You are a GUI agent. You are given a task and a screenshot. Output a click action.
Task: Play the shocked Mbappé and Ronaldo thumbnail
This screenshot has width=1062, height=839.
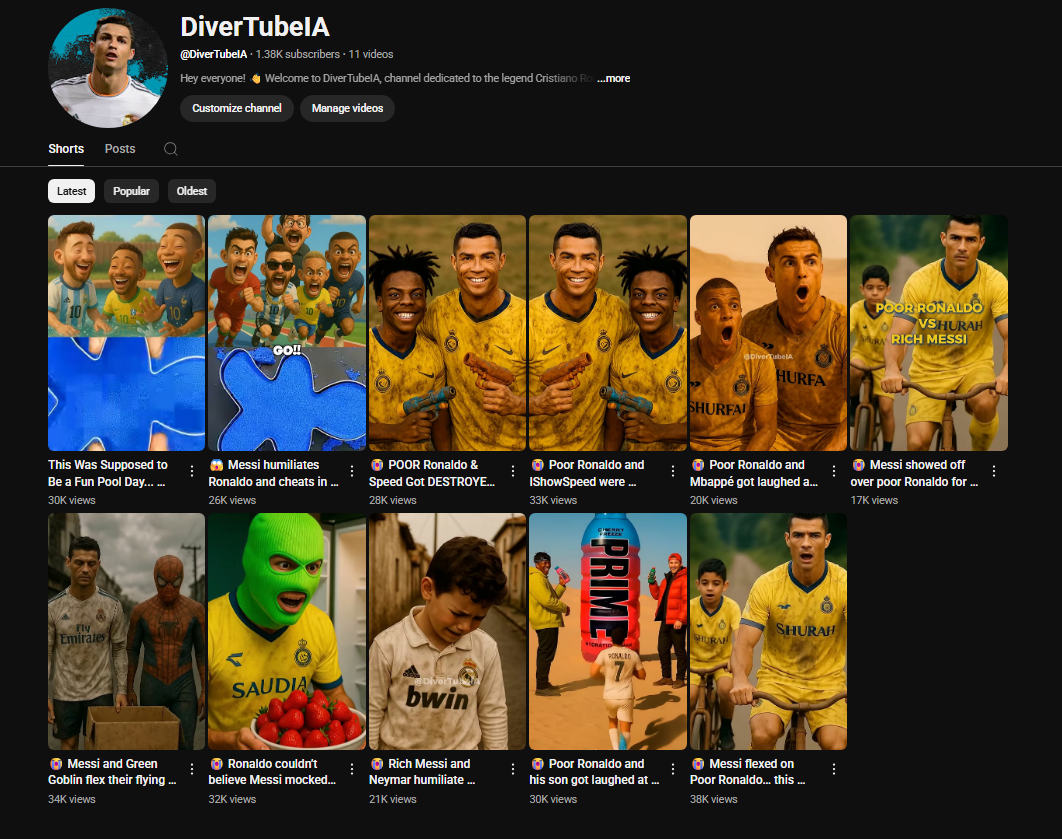pos(769,333)
